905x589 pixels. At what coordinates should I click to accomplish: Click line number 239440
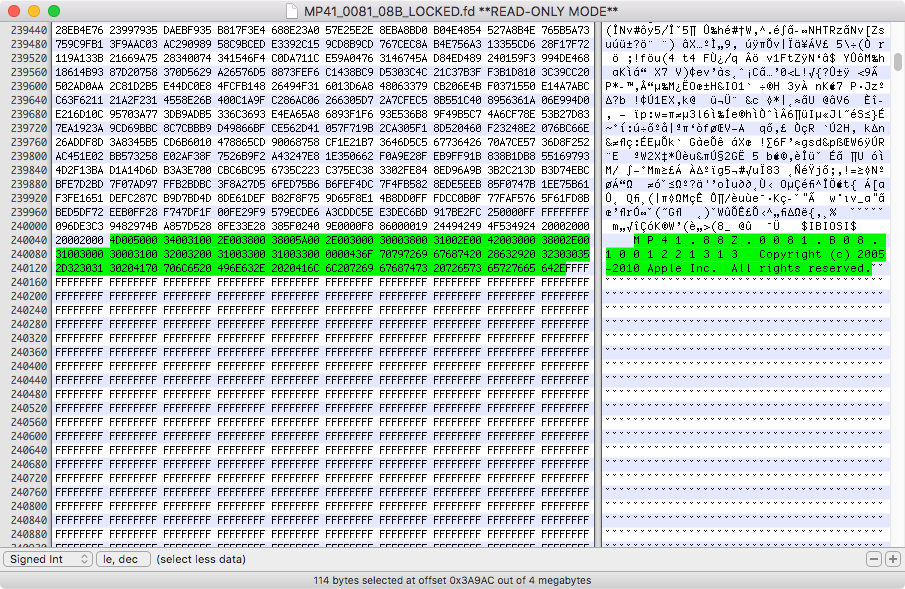click(29, 30)
